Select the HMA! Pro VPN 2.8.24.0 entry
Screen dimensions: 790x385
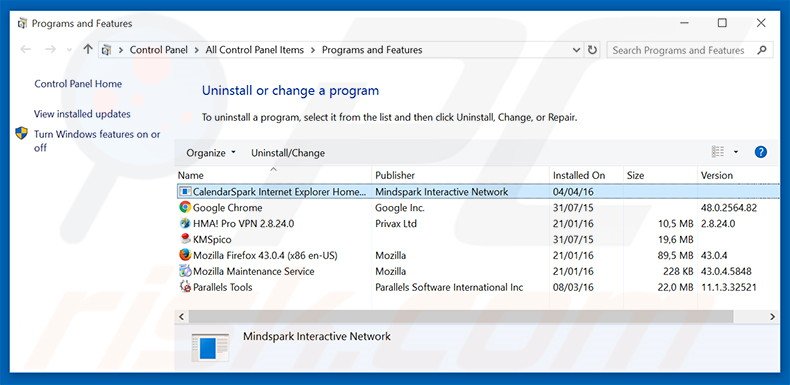click(478, 223)
